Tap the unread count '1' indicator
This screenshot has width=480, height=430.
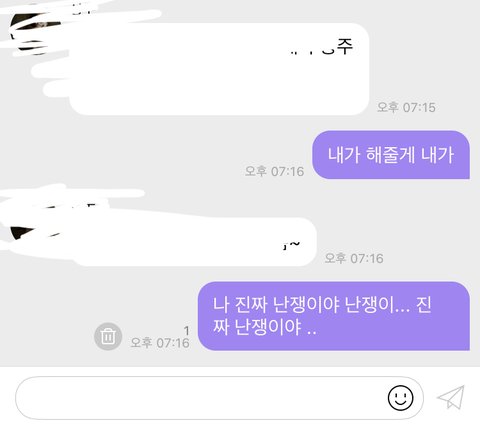[187, 331]
